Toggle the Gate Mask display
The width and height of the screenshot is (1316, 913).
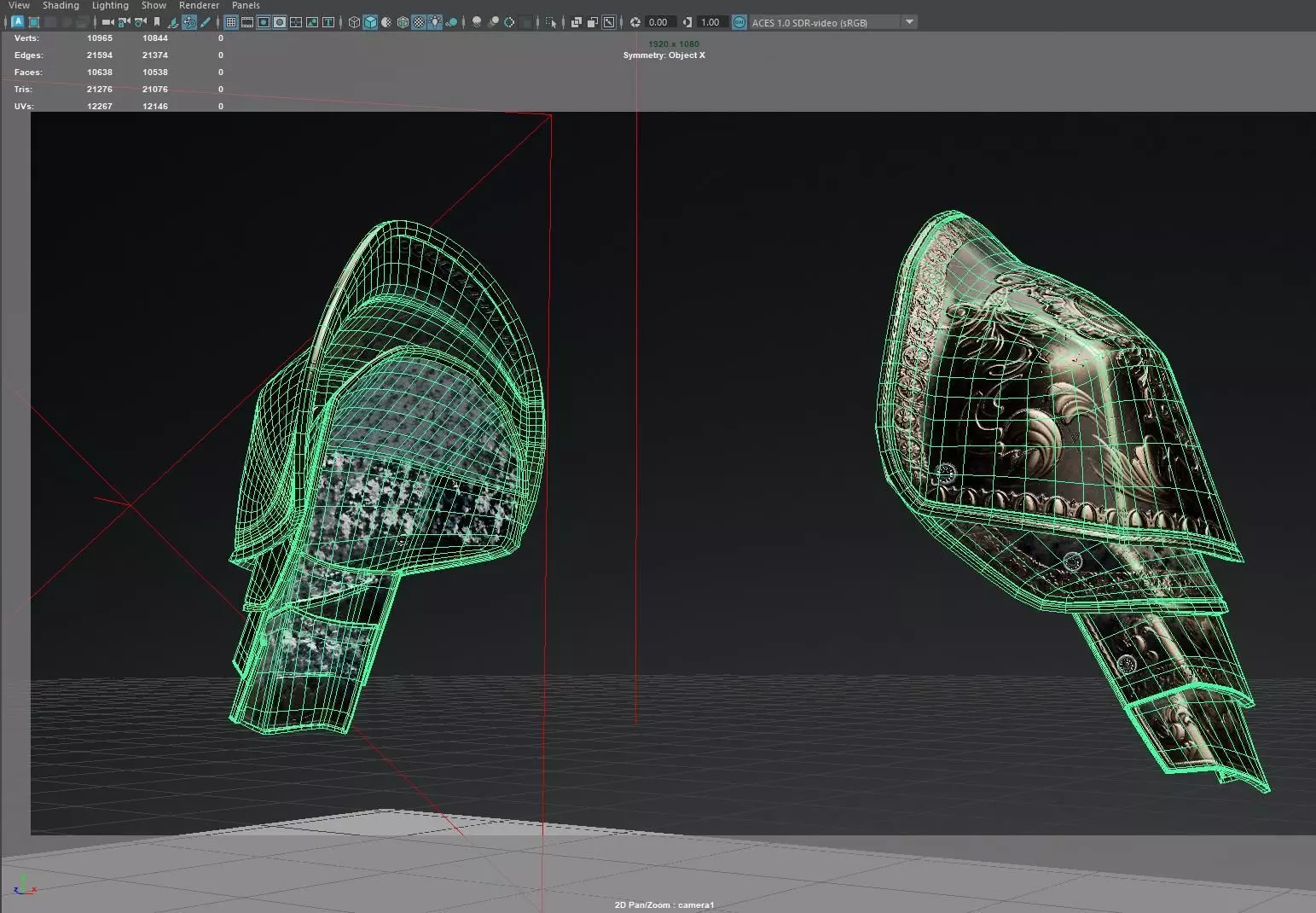pos(280,22)
